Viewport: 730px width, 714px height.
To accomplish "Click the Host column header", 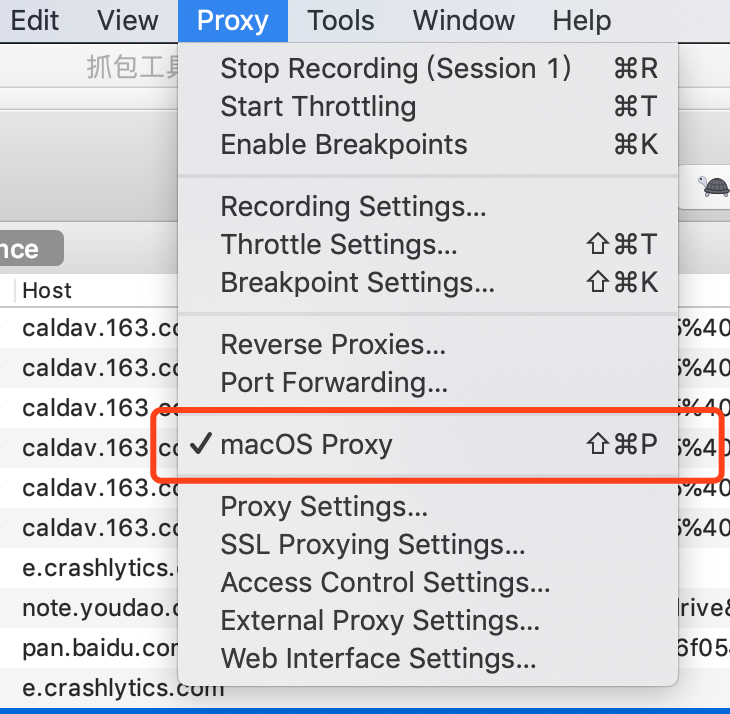I will click(x=47, y=290).
